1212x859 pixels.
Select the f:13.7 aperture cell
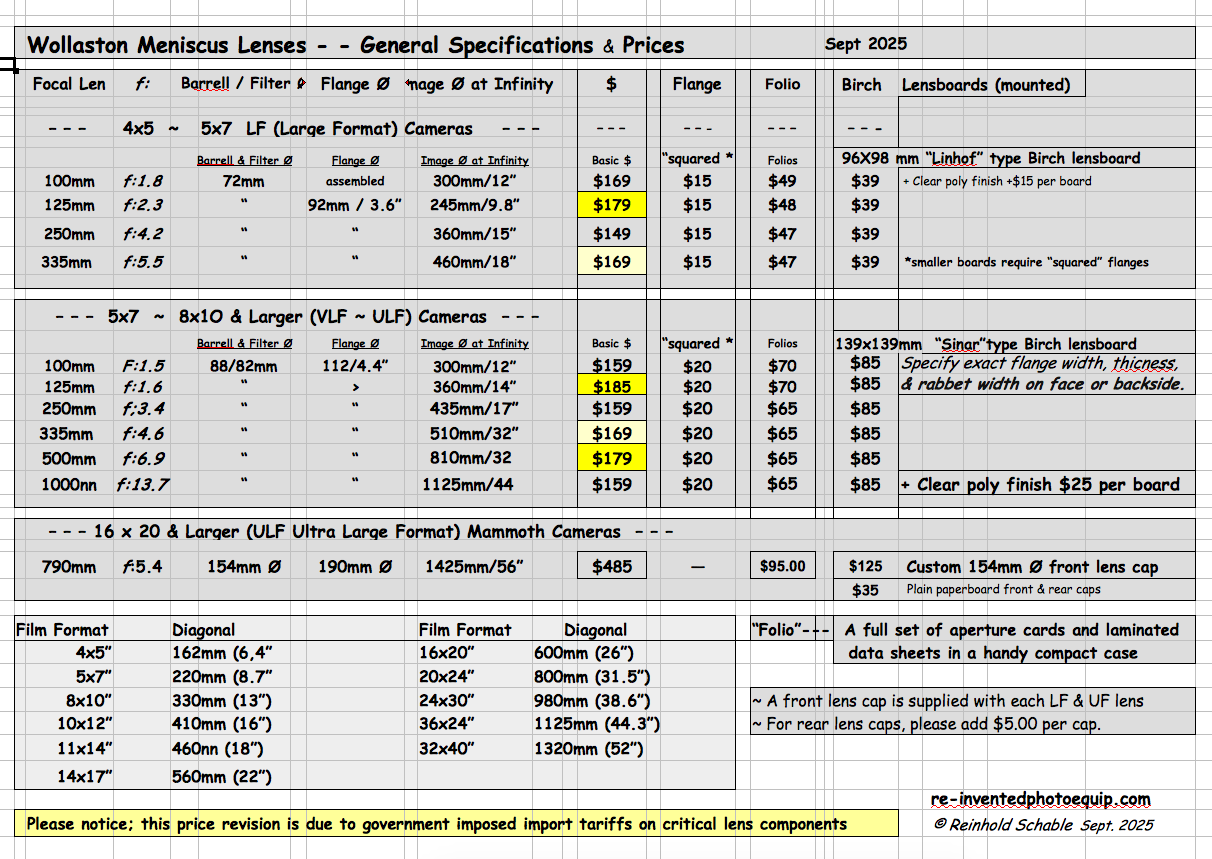click(x=142, y=485)
